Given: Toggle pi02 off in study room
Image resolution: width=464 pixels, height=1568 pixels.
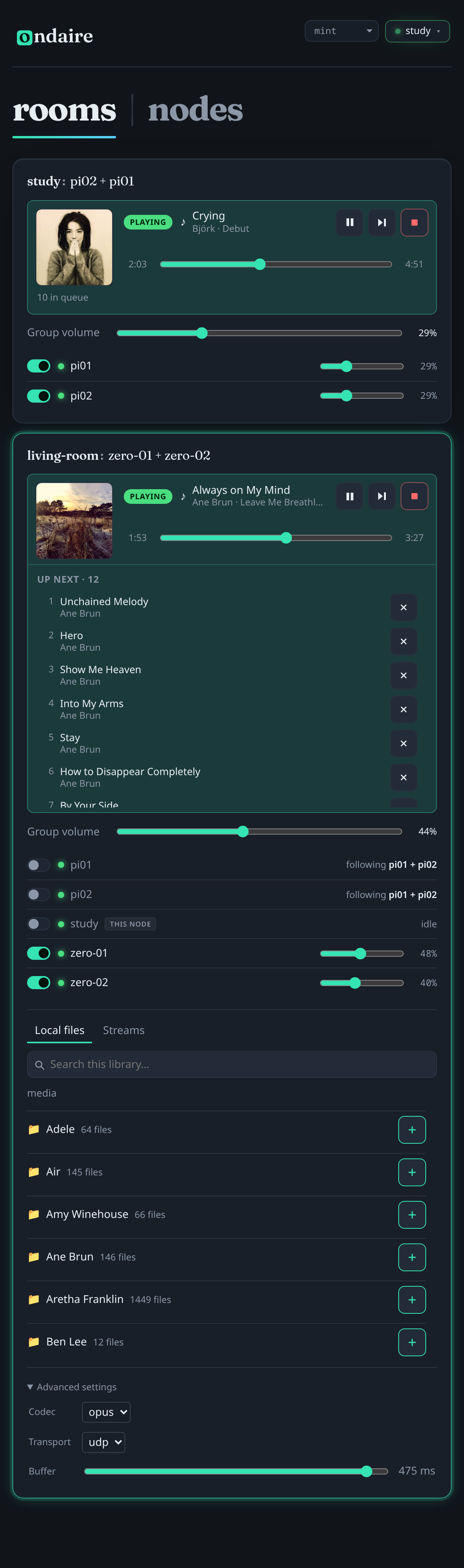Looking at the screenshot, I should pyautogui.click(x=38, y=396).
